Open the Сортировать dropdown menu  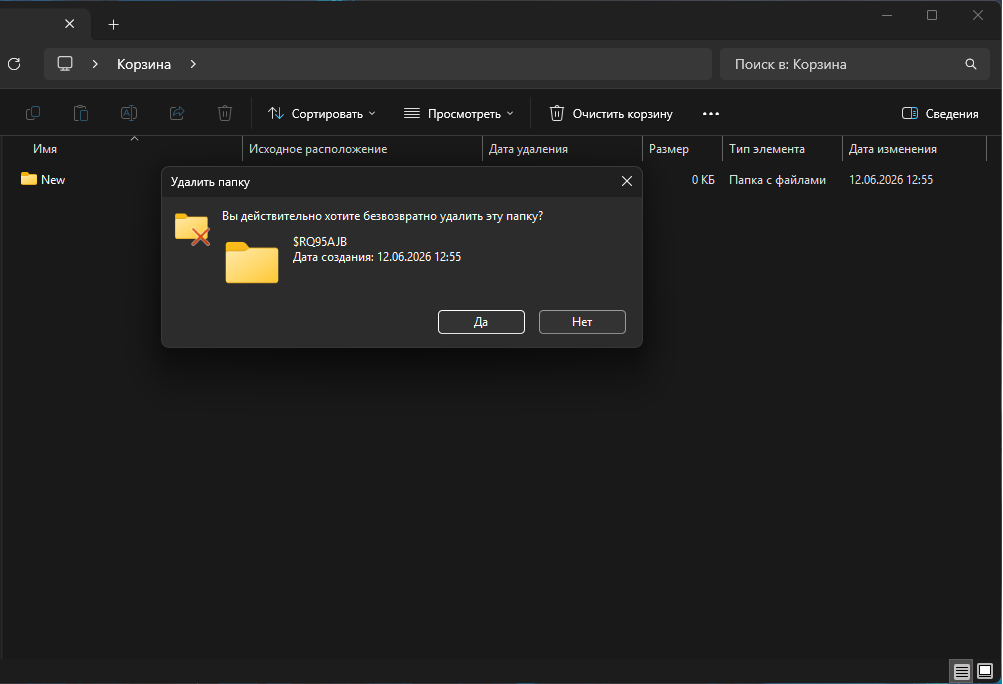tap(322, 113)
